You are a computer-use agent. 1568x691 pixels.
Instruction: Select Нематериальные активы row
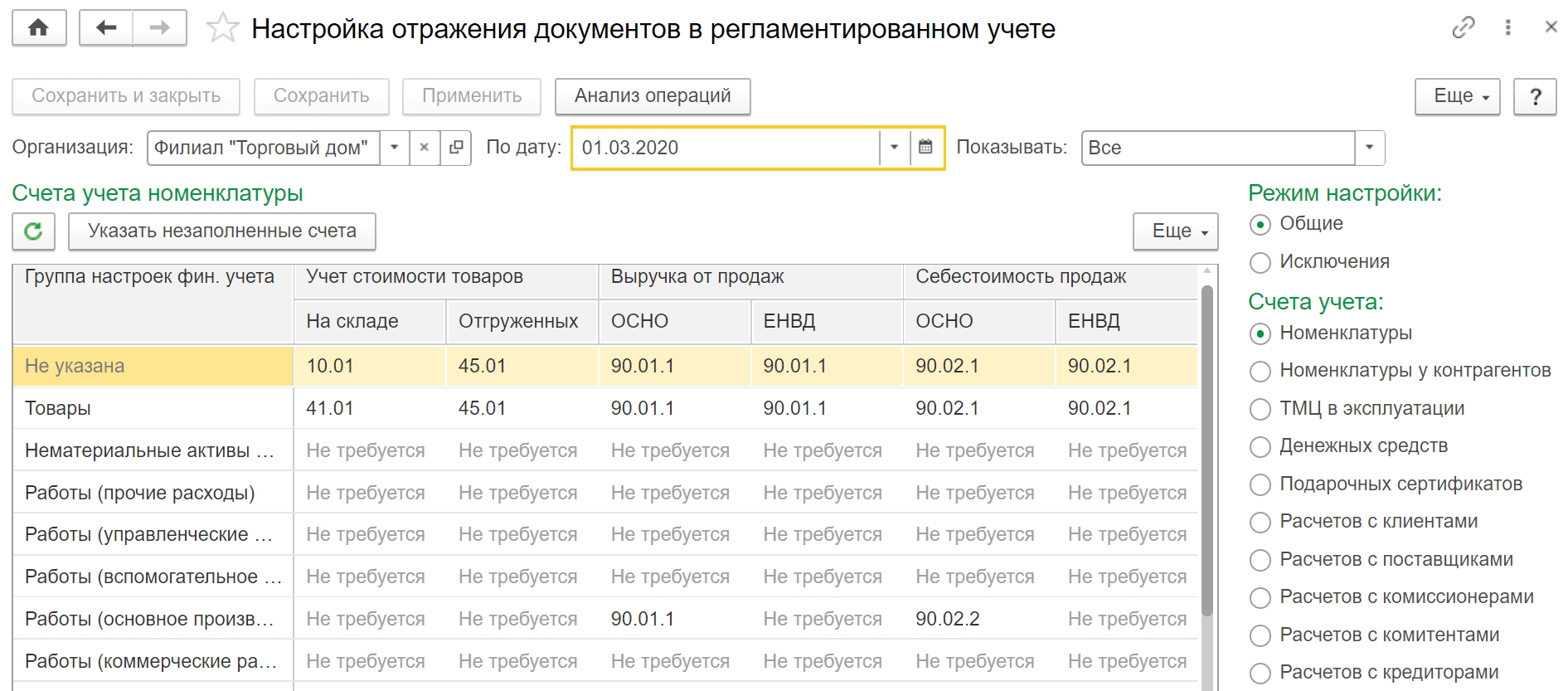pos(605,450)
